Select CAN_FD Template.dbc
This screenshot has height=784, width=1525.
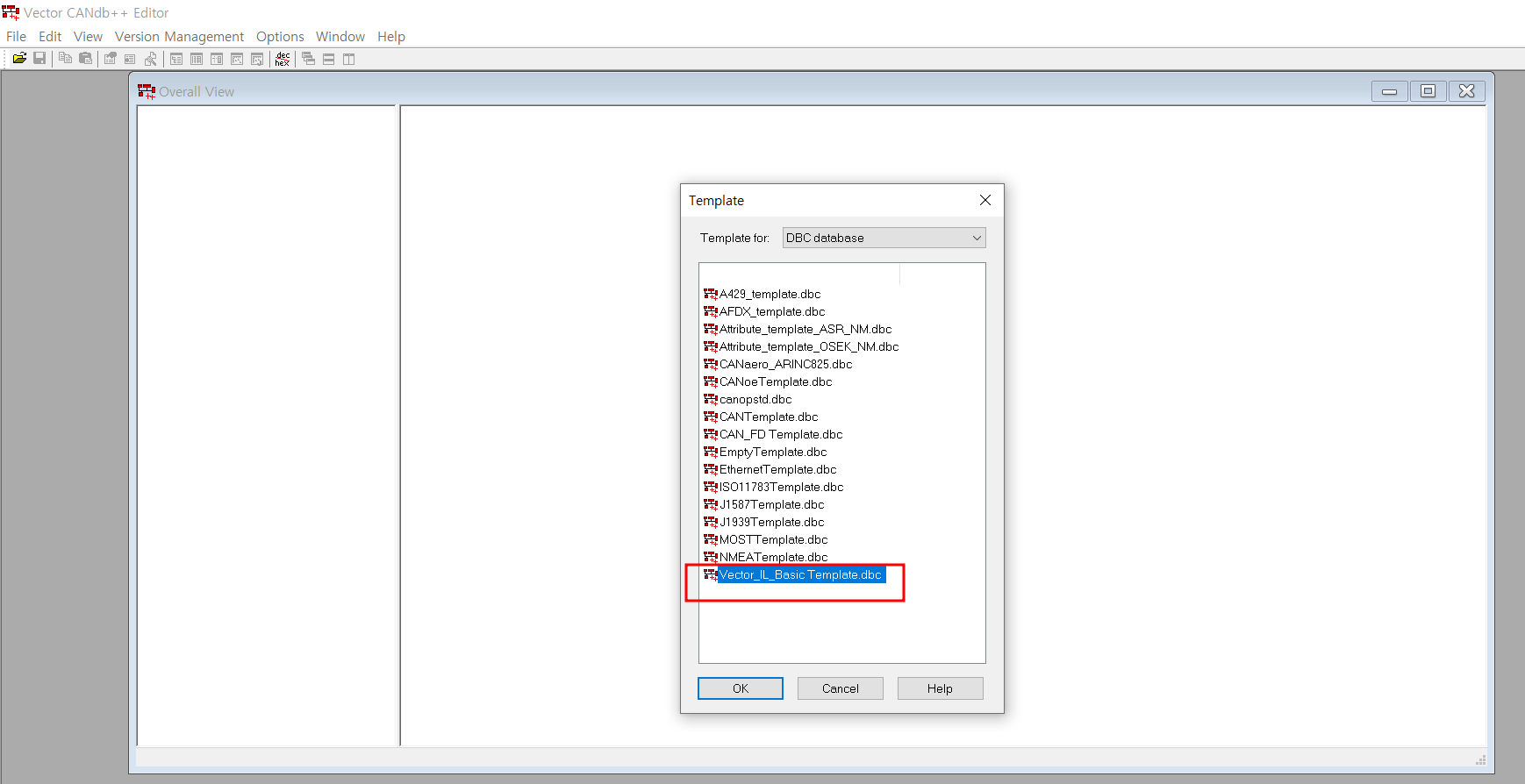pyautogui.click(x=781, y=434)
